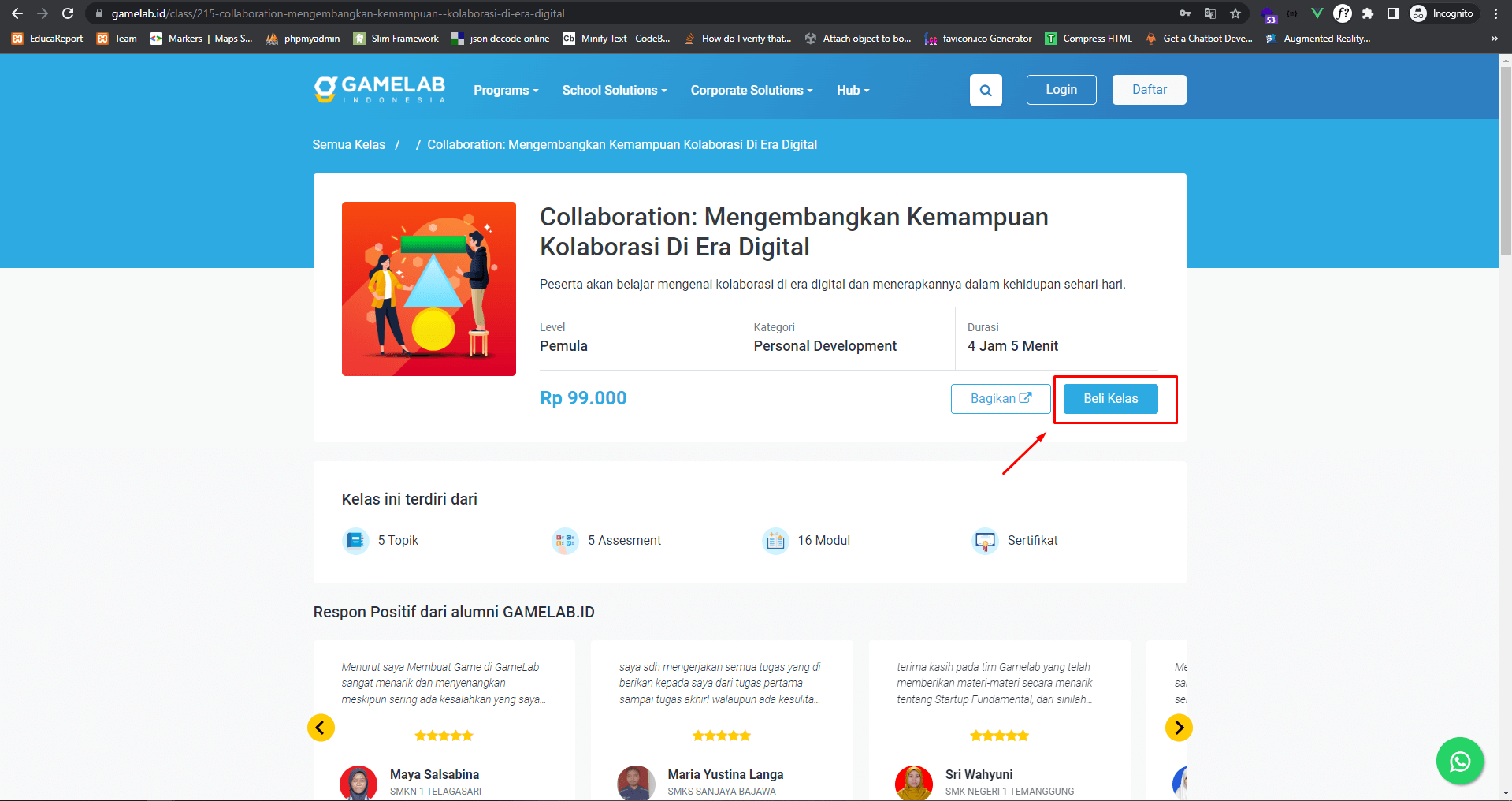Click the 16 Modul icon

pos(775,541)
